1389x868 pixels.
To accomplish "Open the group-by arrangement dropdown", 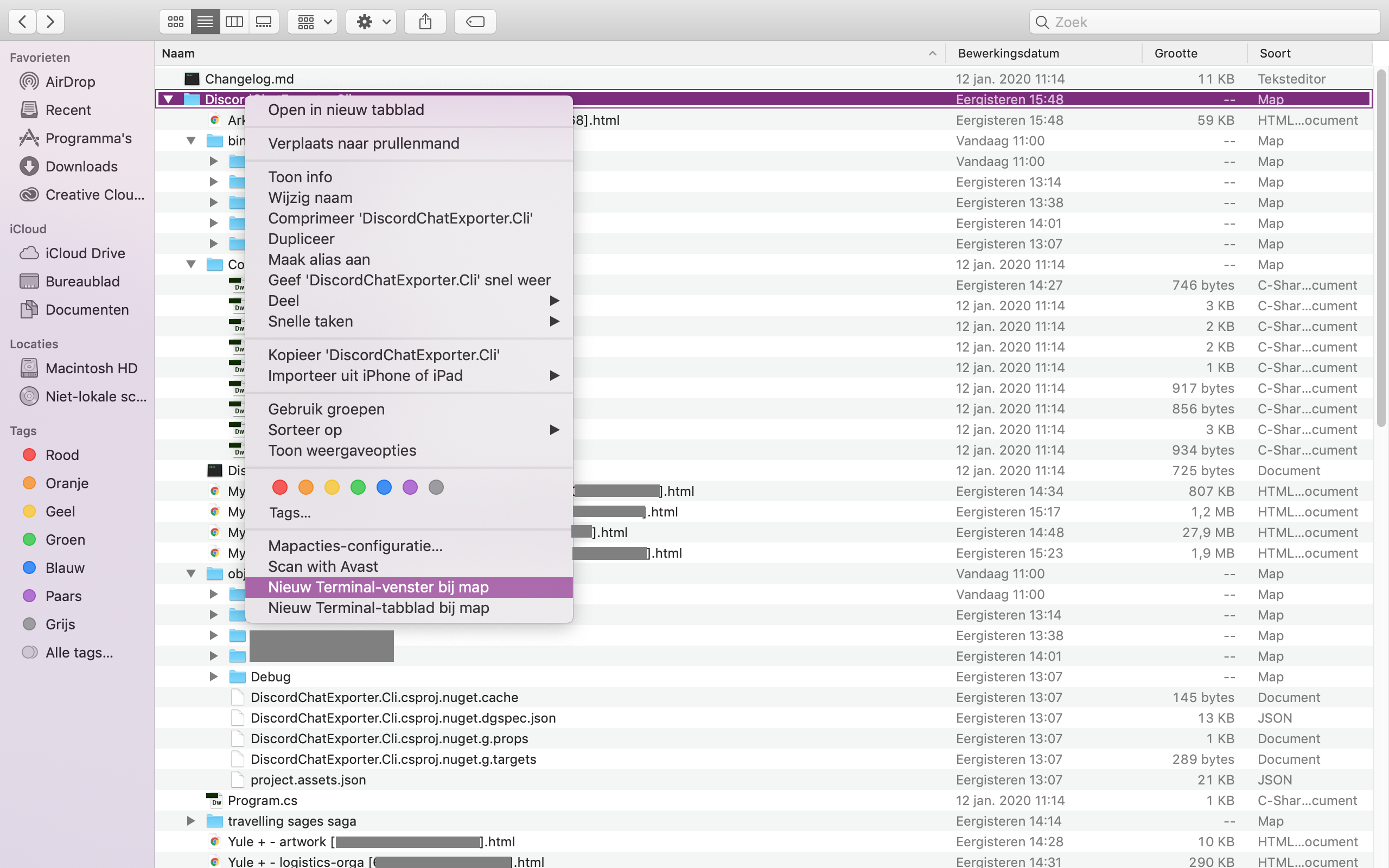I will tap(313, 22).
